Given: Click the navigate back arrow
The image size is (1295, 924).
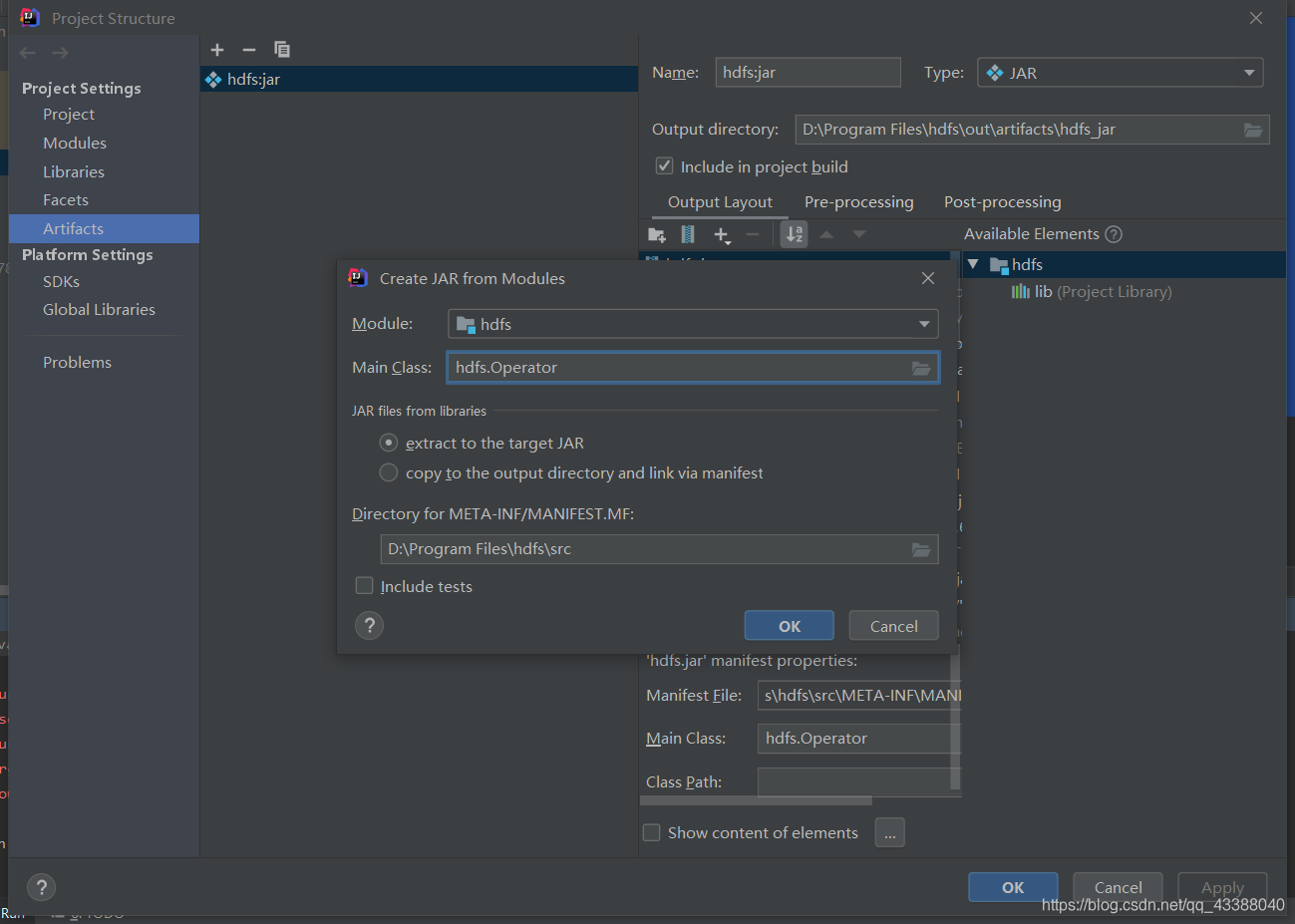Looking at the screenshot, I should click(28, 53).
